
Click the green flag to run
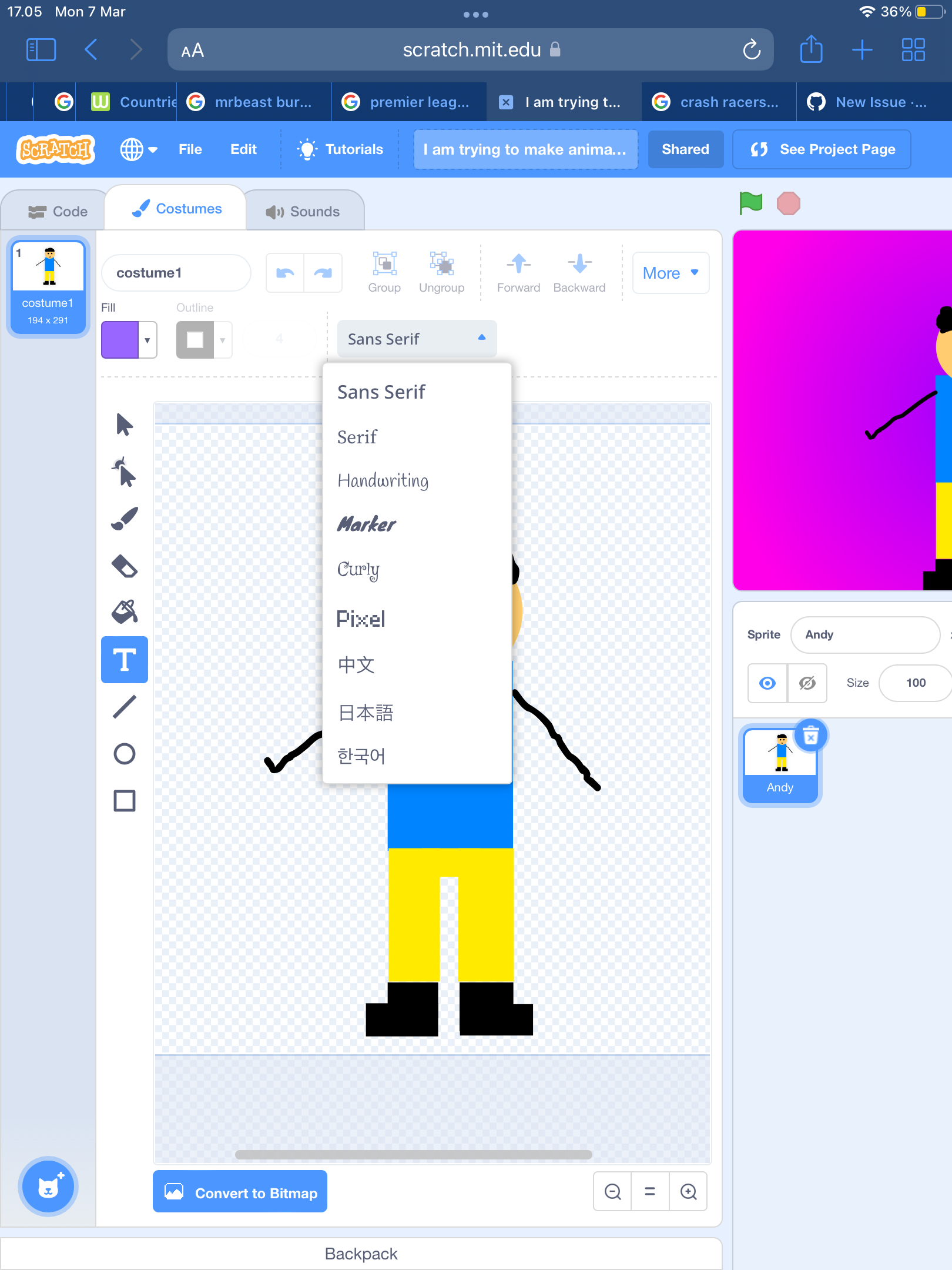click(x=751, y=203)
